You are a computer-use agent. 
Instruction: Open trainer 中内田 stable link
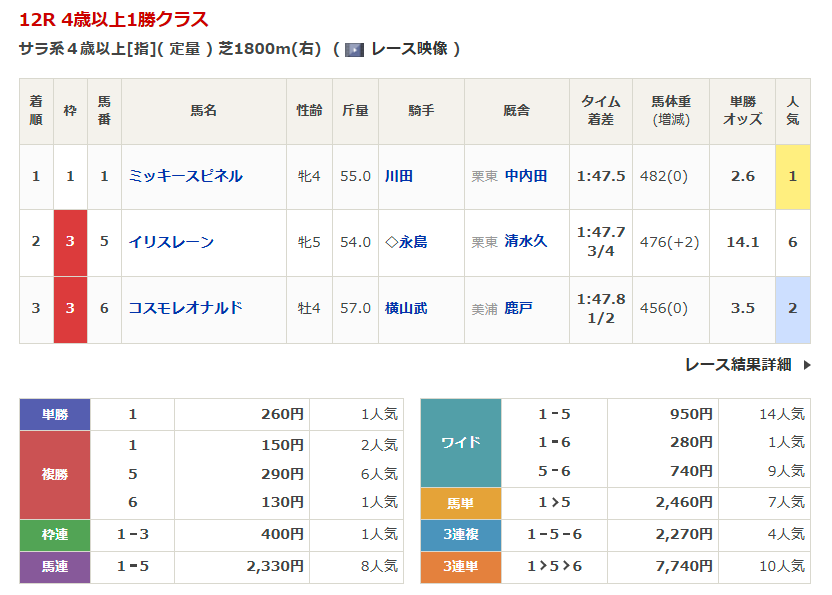coord(526,176)
